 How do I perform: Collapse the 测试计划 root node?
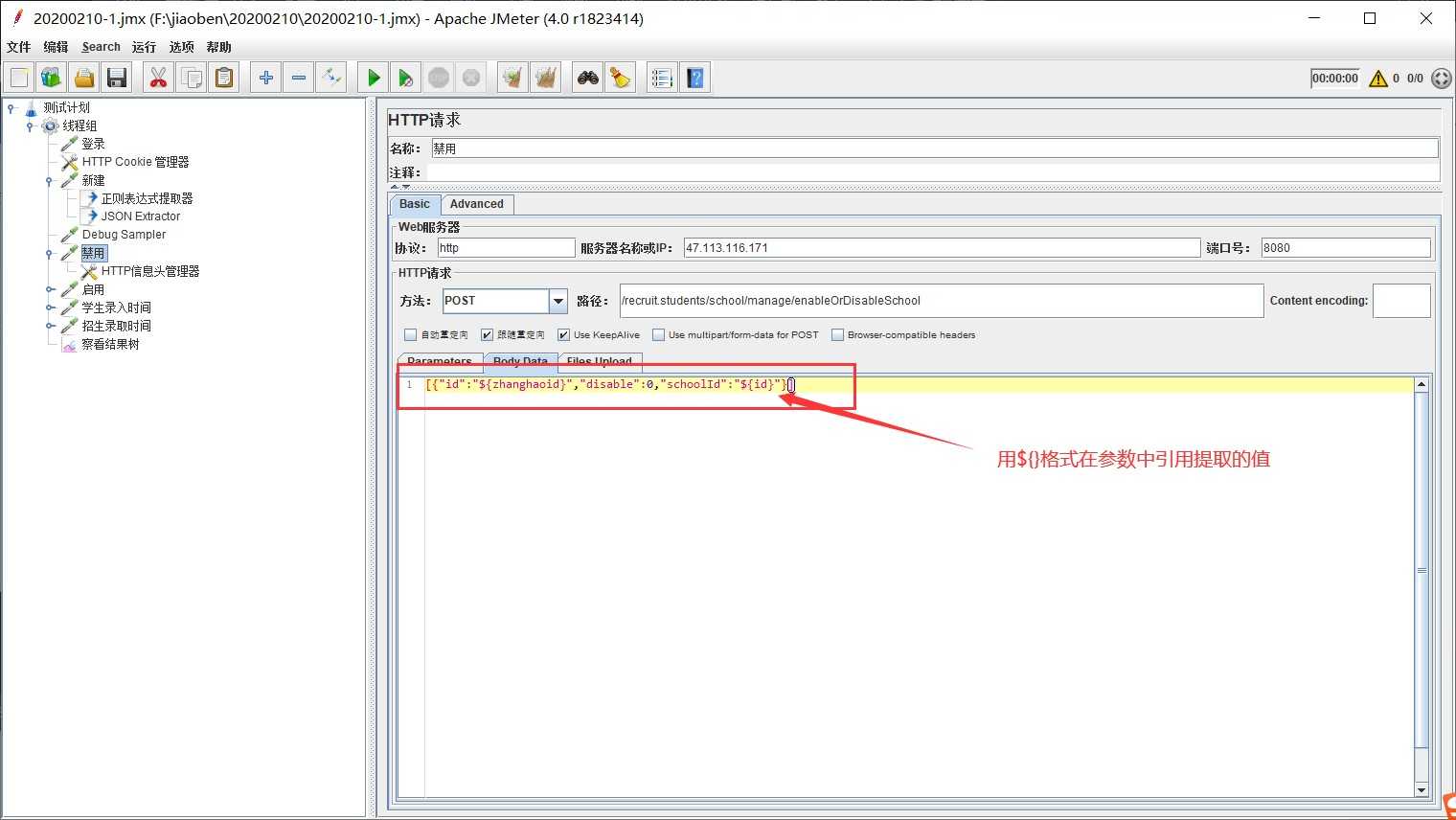(11, 107)
